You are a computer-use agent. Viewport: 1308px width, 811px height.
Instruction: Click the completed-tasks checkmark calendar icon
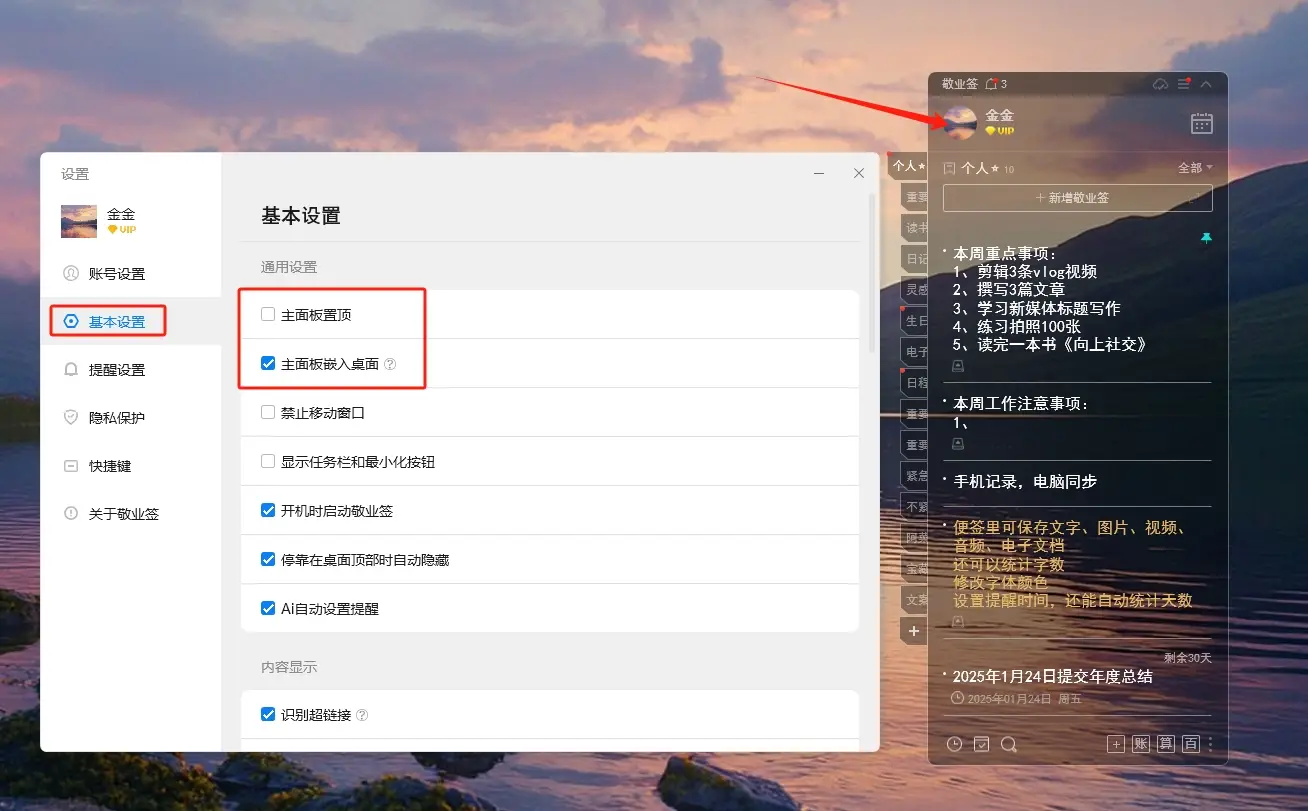point(982,744)
